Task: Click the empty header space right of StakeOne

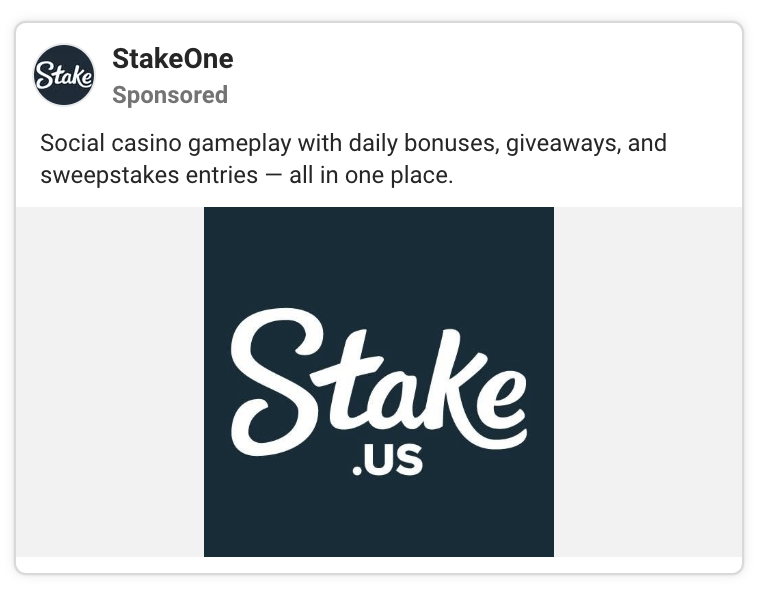Action: click(480, 75)
